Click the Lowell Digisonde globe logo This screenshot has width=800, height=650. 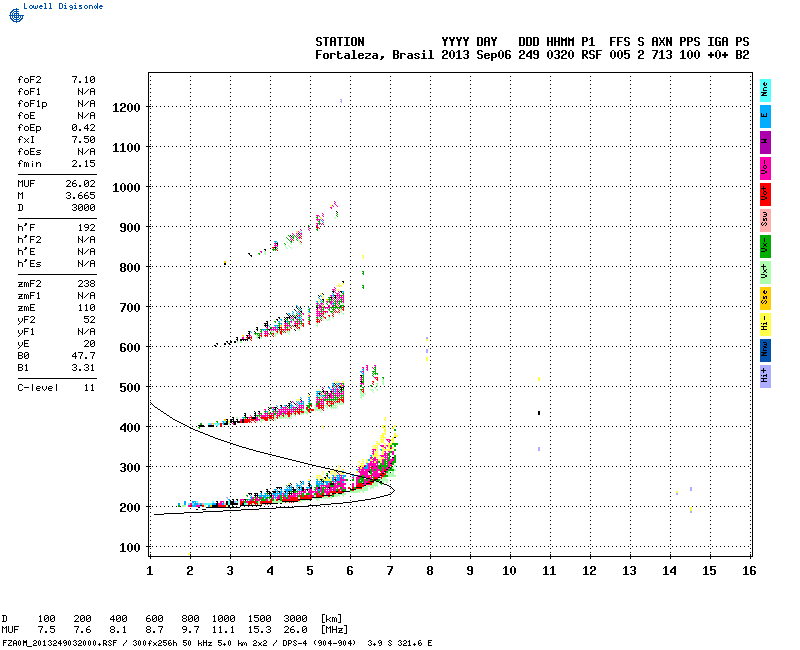[x=16, y=15]
